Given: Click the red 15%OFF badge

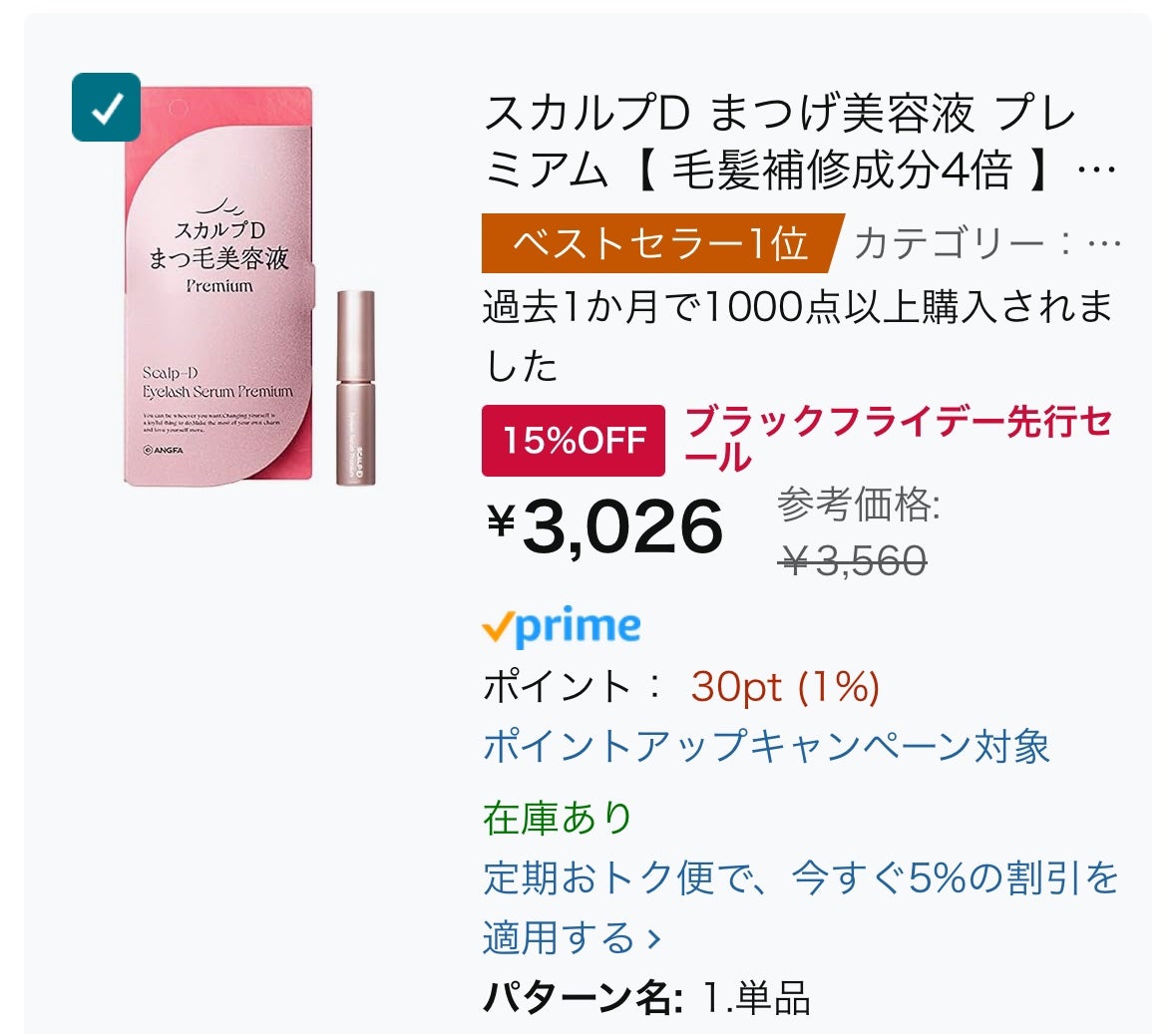Looking at the screenshot, I should 573,440.
